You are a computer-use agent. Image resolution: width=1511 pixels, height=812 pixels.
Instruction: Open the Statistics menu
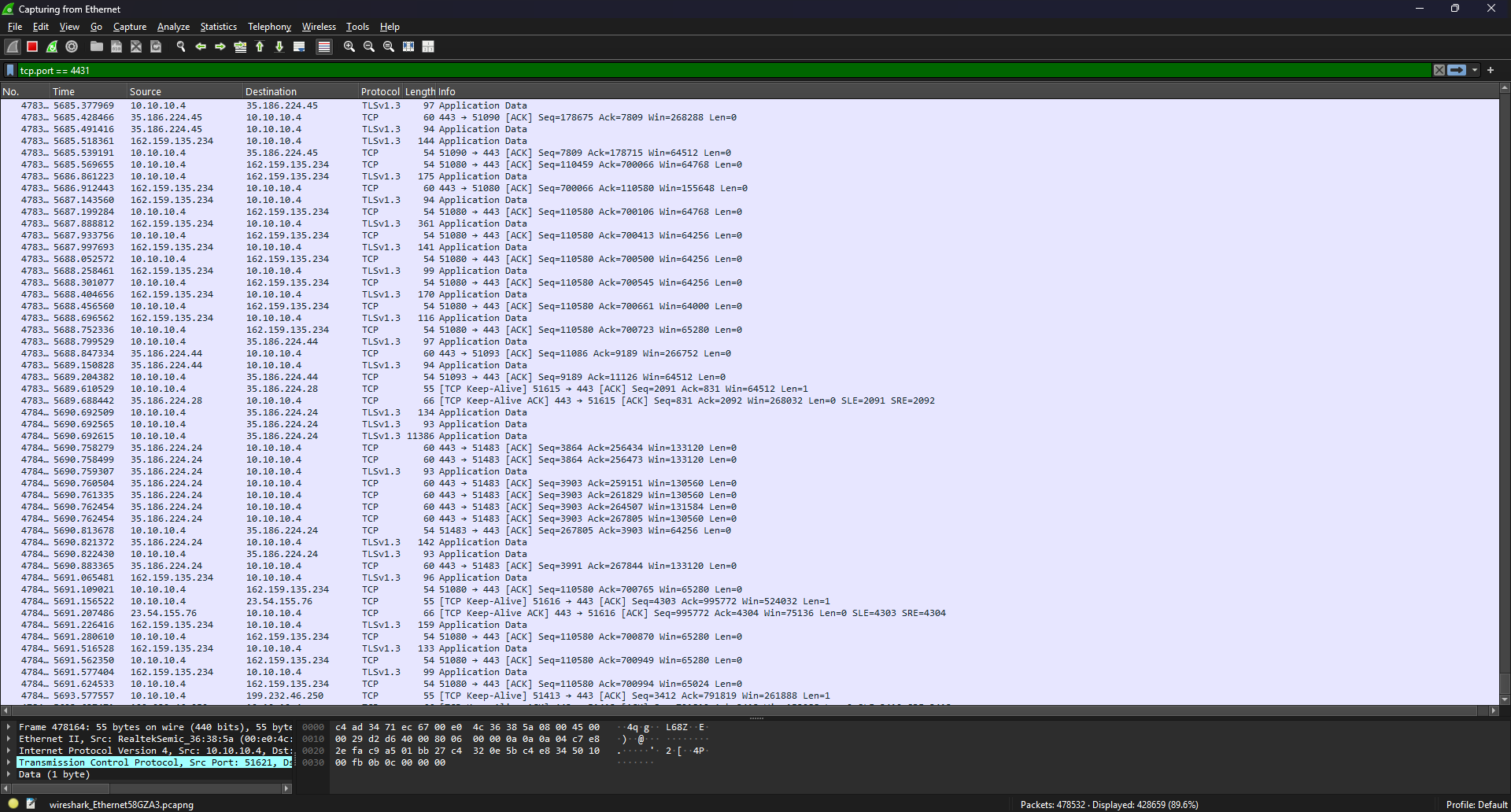click(218, 27)
